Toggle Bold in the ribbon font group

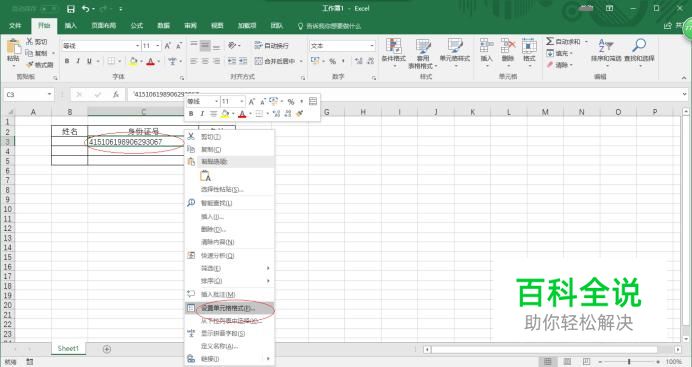point(67,61)
